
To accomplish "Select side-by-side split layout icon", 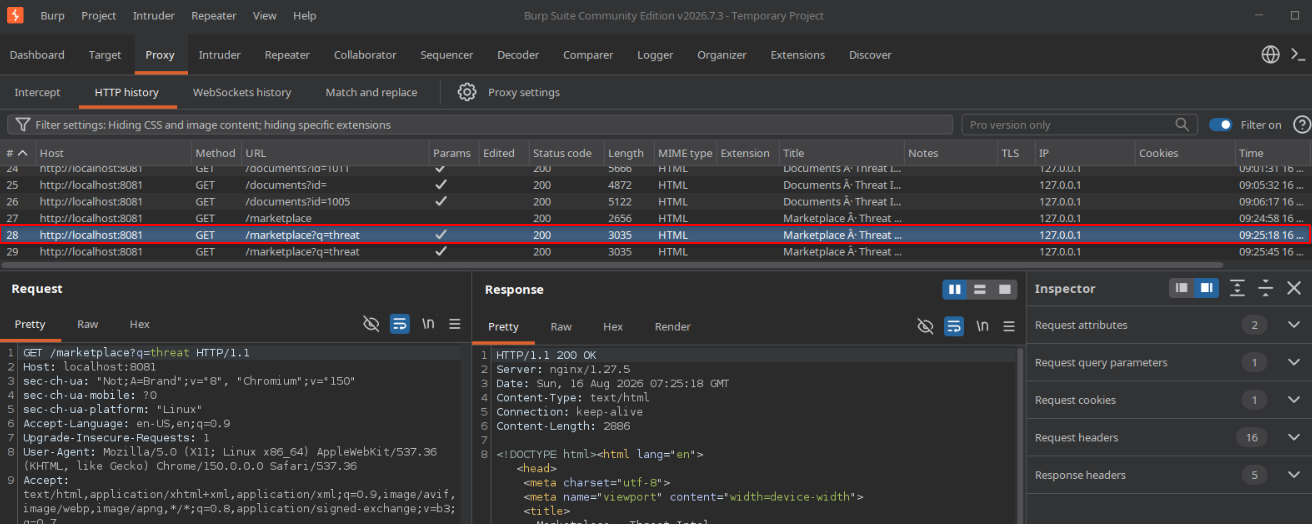I will point(955,289).
